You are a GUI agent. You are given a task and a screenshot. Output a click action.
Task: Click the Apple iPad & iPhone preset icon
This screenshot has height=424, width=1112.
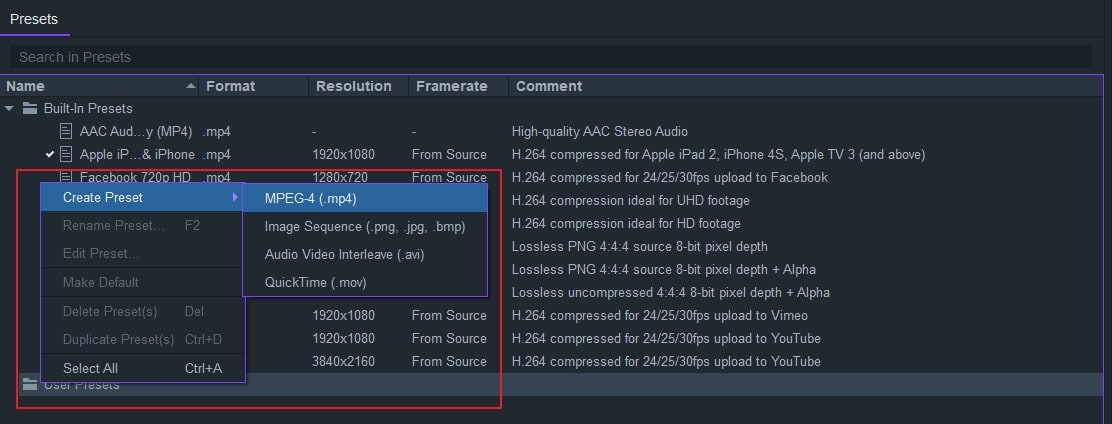66,154
